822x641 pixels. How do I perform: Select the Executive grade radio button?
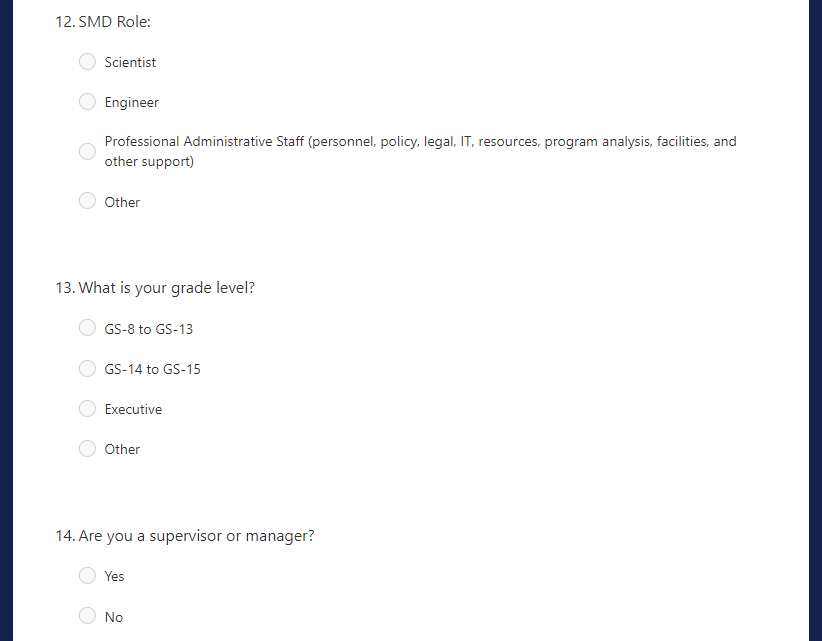[88, 409]
